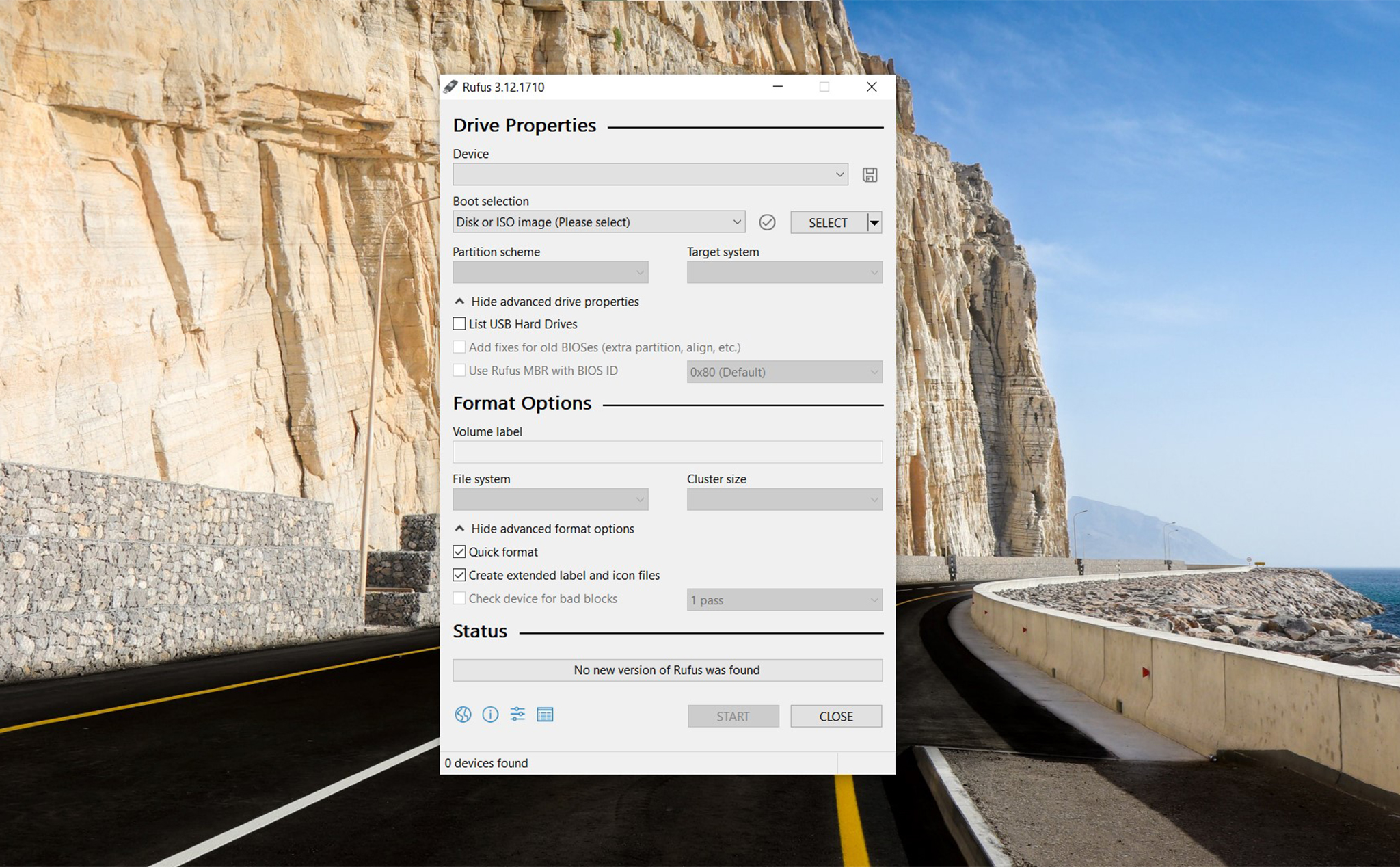Collapse Hide advanced format options

545,529
